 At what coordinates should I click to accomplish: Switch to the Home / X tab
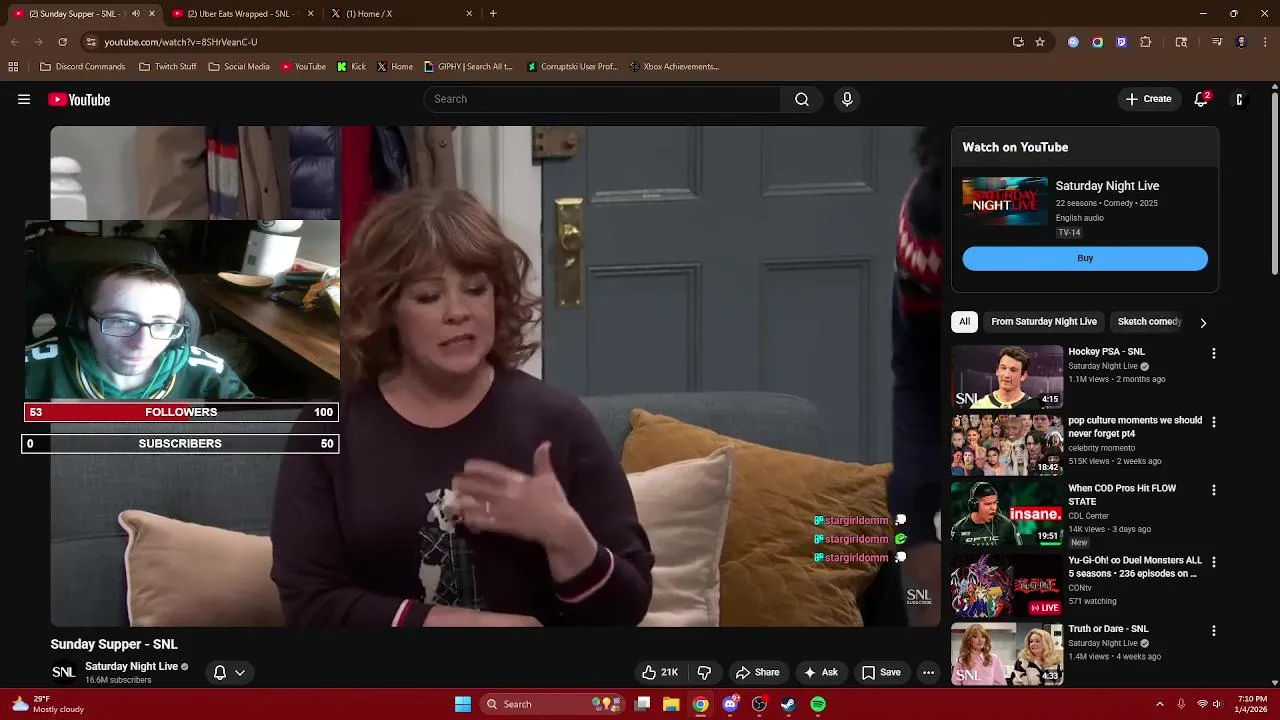[400, 14]
